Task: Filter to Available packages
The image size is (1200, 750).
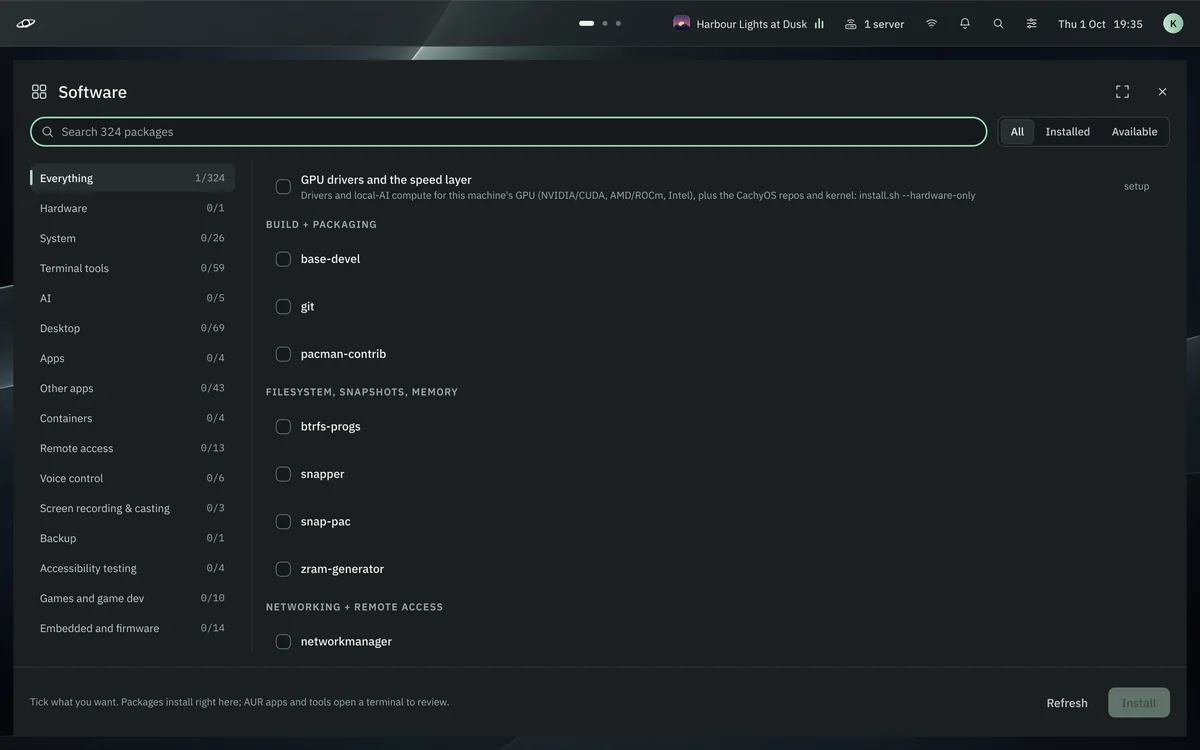Action: pyautogui.click(x=1134, y=132)
